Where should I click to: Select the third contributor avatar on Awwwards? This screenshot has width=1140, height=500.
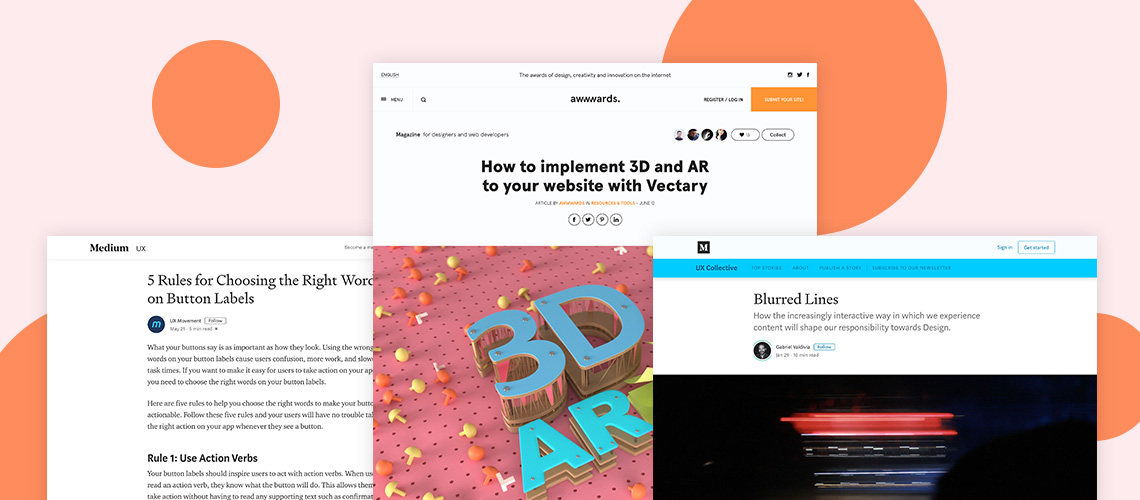point(707,134)
